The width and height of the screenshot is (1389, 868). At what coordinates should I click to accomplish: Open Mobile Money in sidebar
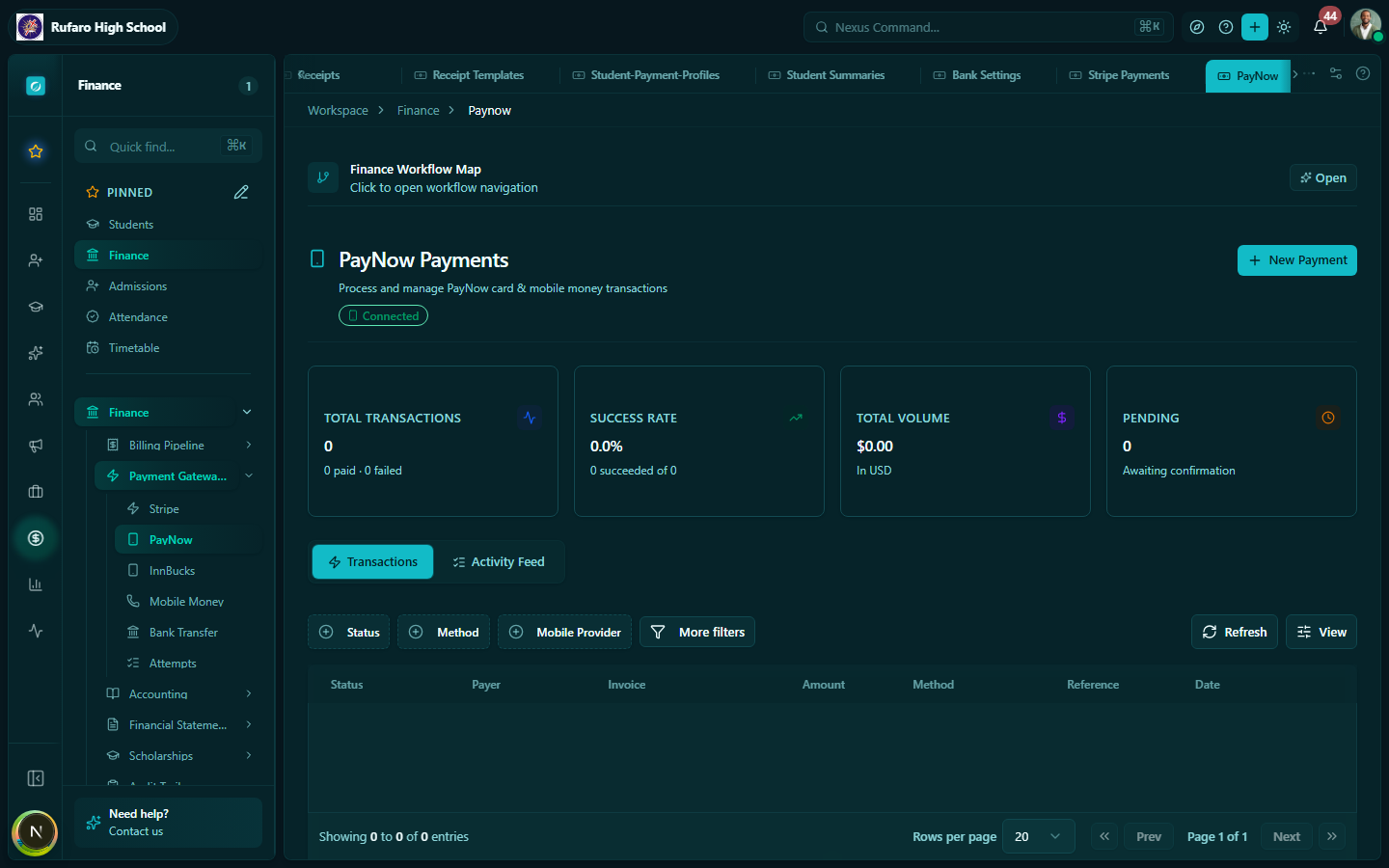188,601
